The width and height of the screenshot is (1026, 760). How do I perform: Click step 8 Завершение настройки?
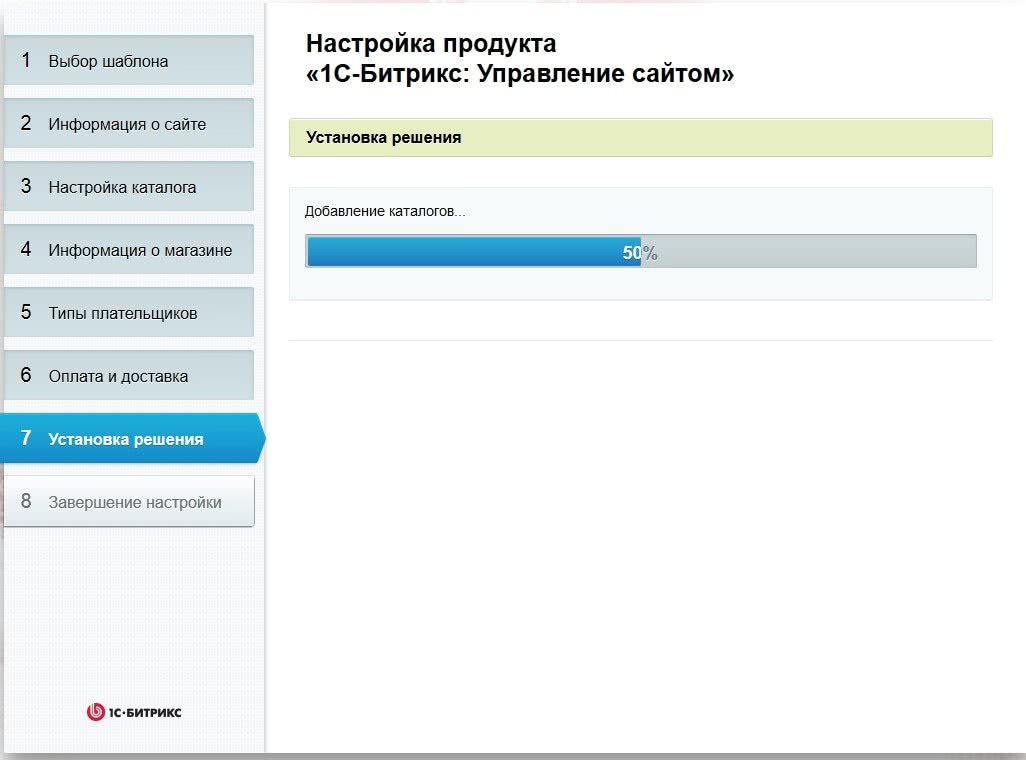[x=129, y=501]
